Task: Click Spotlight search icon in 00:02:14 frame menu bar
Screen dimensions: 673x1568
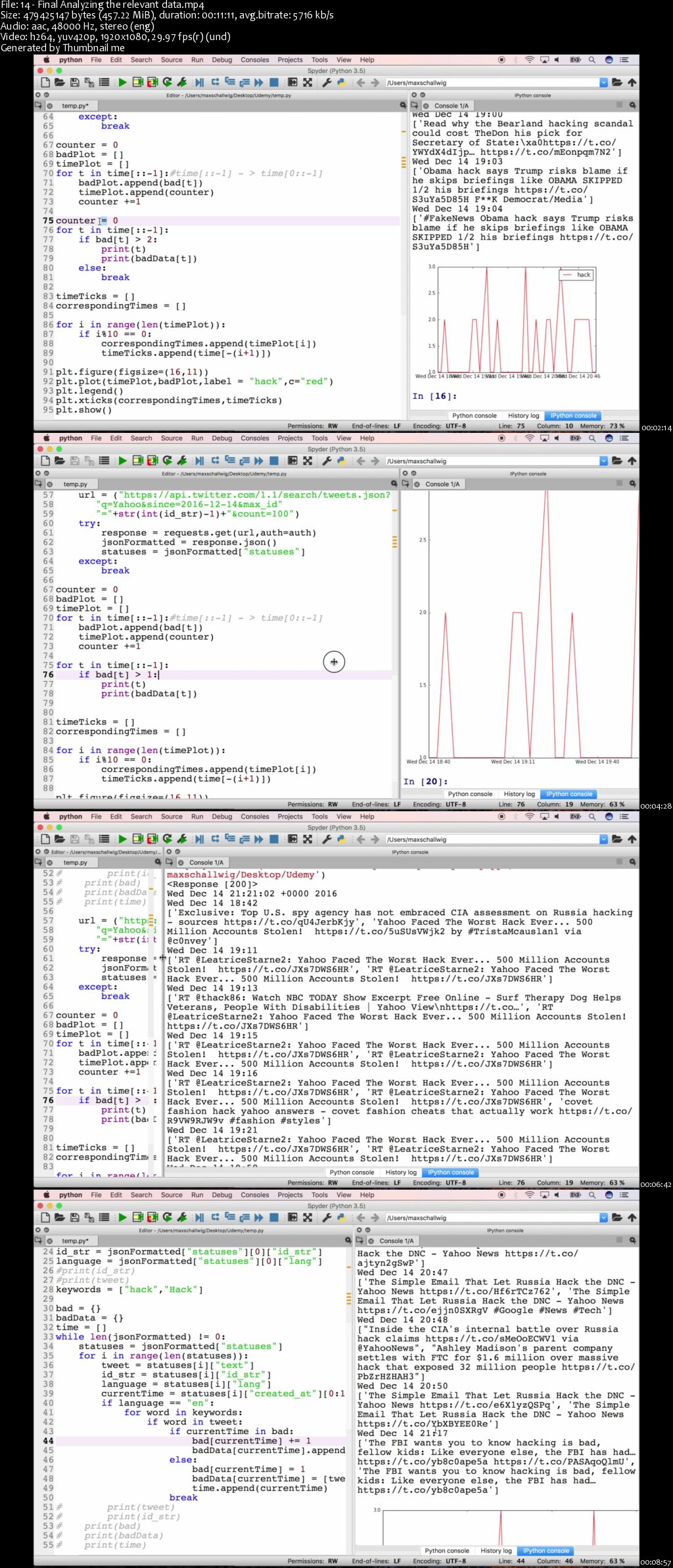Action: point(592,60)
